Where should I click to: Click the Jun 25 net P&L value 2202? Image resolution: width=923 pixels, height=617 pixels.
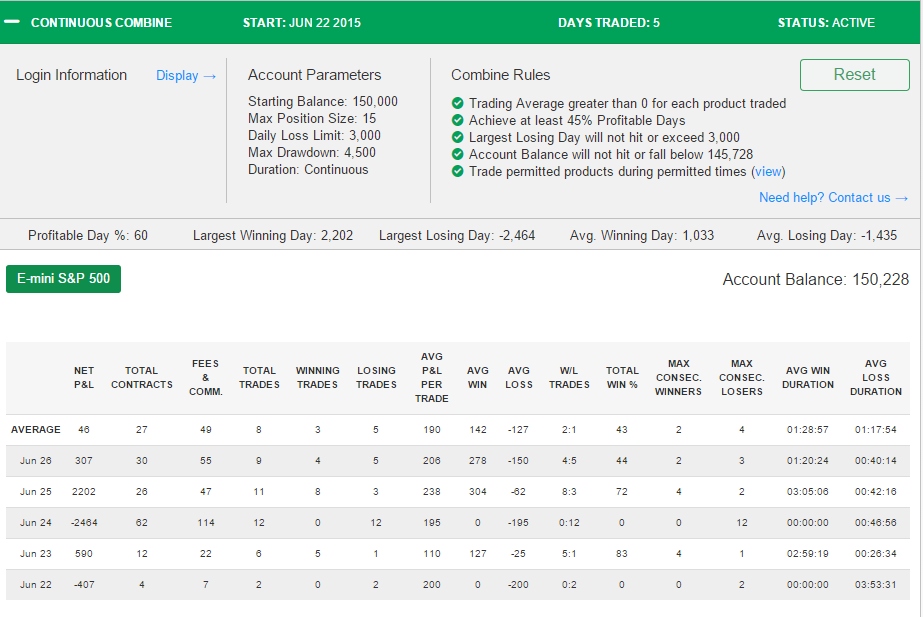coord(84,492)
